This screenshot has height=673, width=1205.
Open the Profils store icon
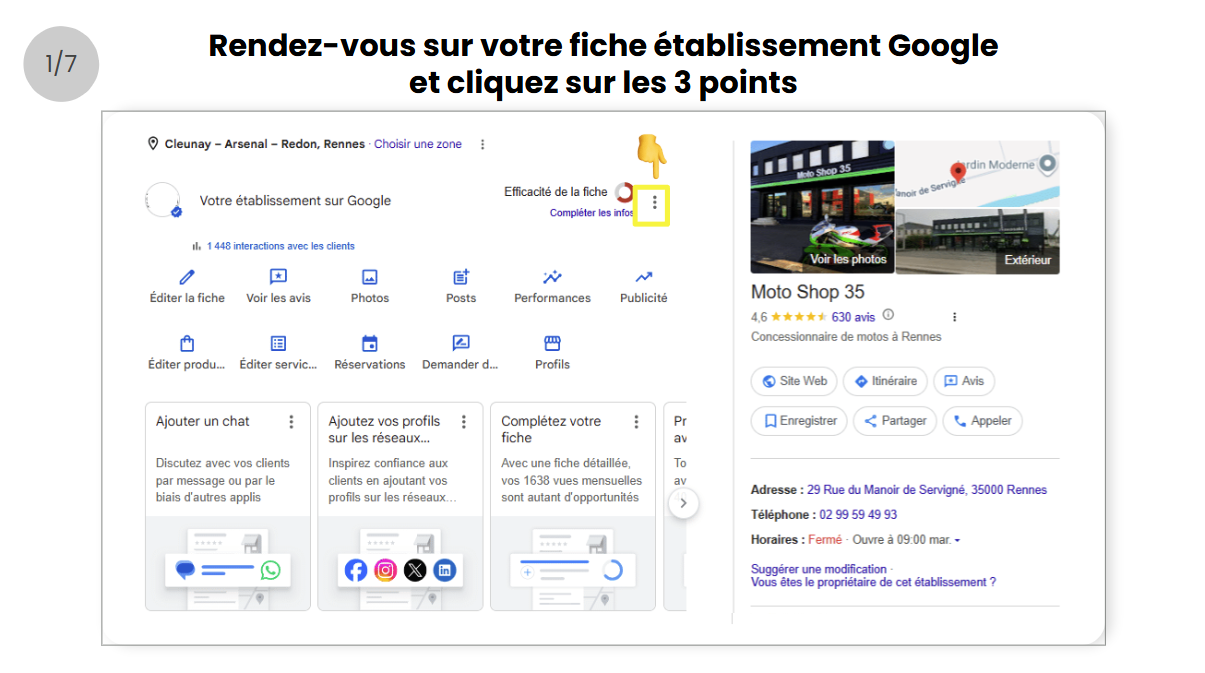(x=552, y=343)
